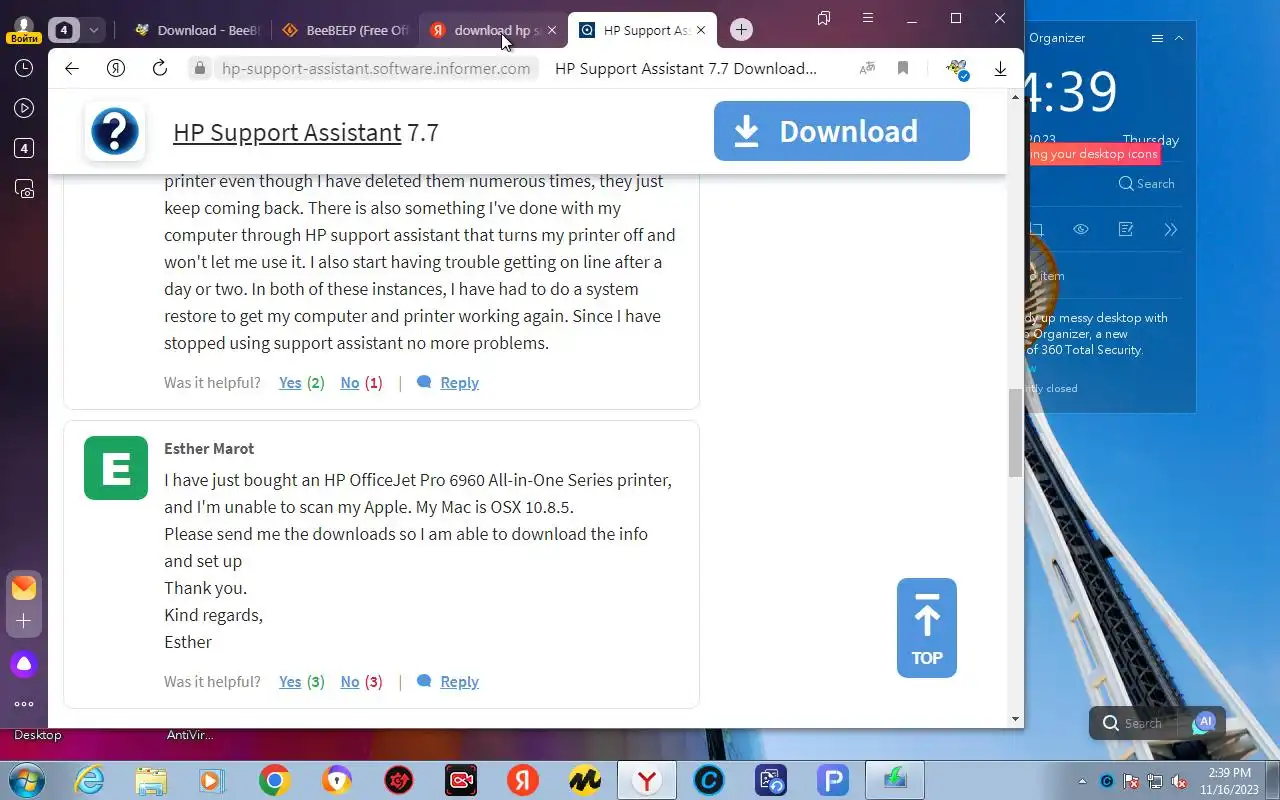
Task: Launch Internet Explorer from taskbar
Action: pyautogui.click(x=90, y=780)
